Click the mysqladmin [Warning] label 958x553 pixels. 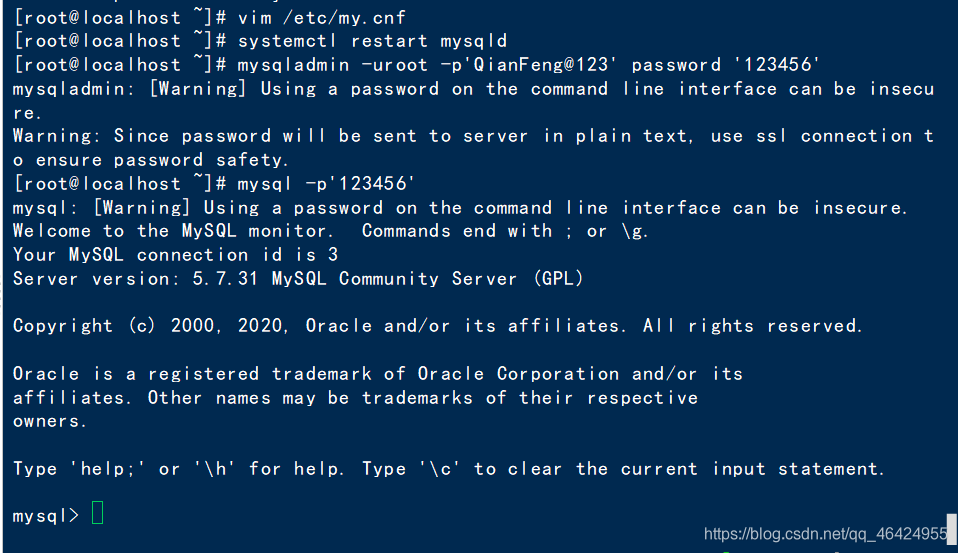click(x=197, y=89)
